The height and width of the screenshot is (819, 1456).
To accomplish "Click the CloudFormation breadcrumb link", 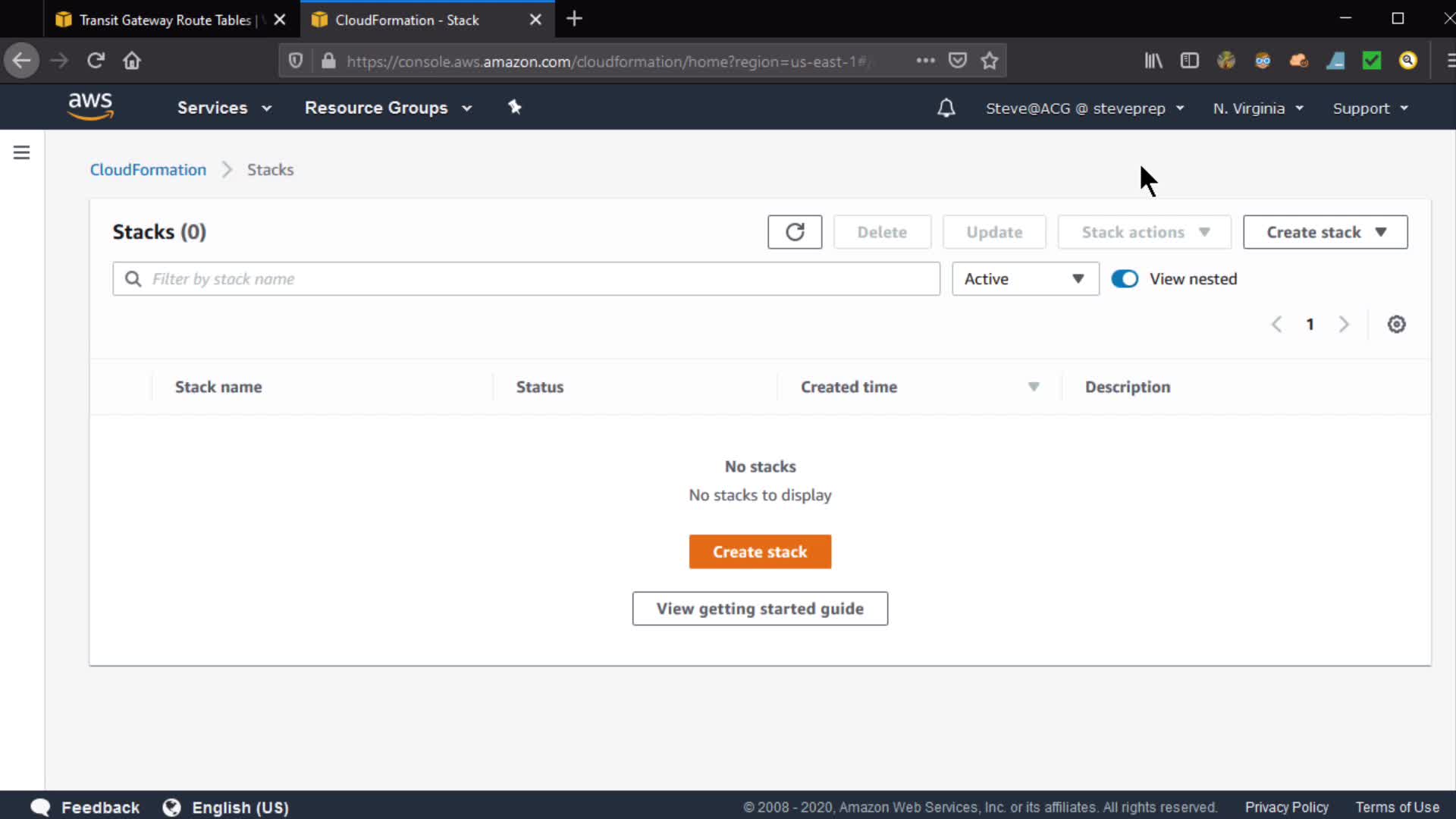I will pyautogui.click(x=148, y=170).
